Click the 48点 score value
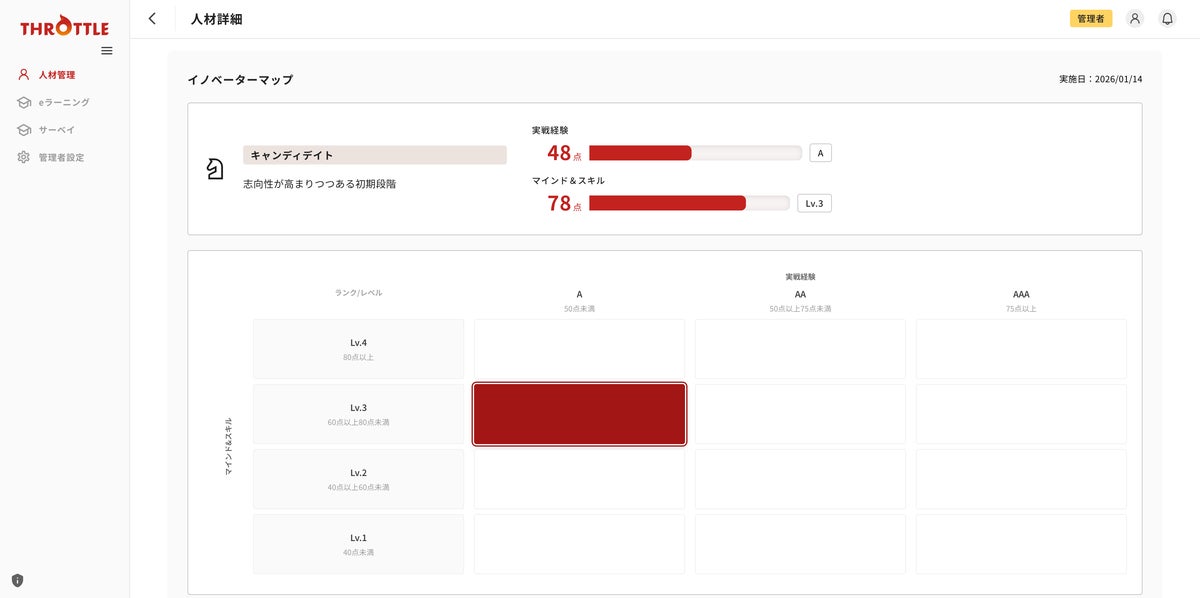 [x=564, y=153]
